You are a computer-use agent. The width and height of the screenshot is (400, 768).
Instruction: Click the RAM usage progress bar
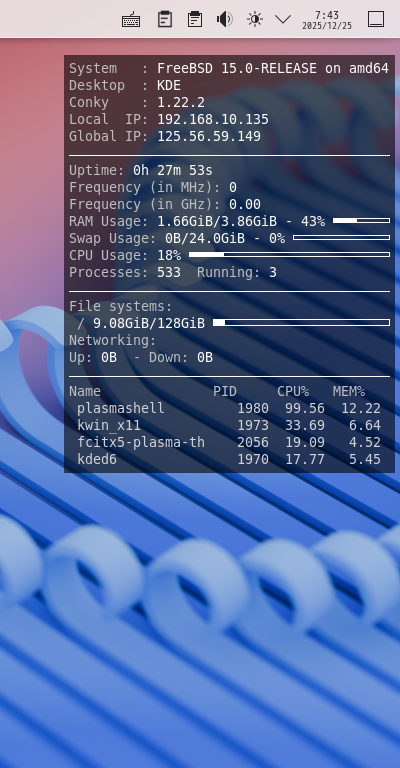pyautogui.click(x=361, y=221)
